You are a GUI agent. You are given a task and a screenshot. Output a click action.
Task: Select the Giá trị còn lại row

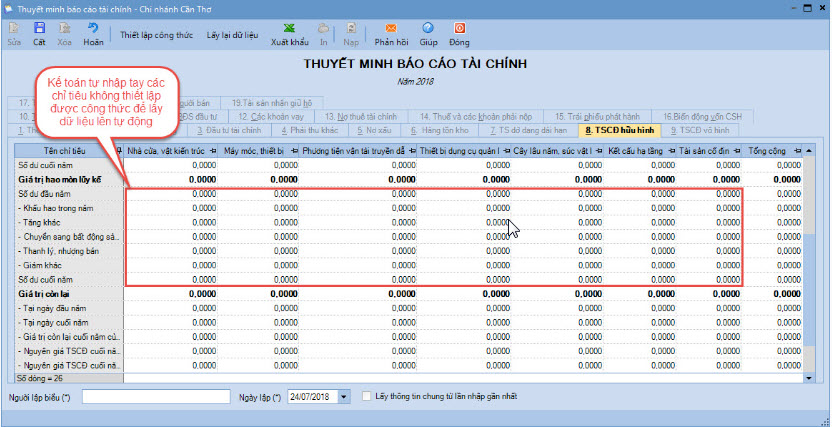click(410, 294)
